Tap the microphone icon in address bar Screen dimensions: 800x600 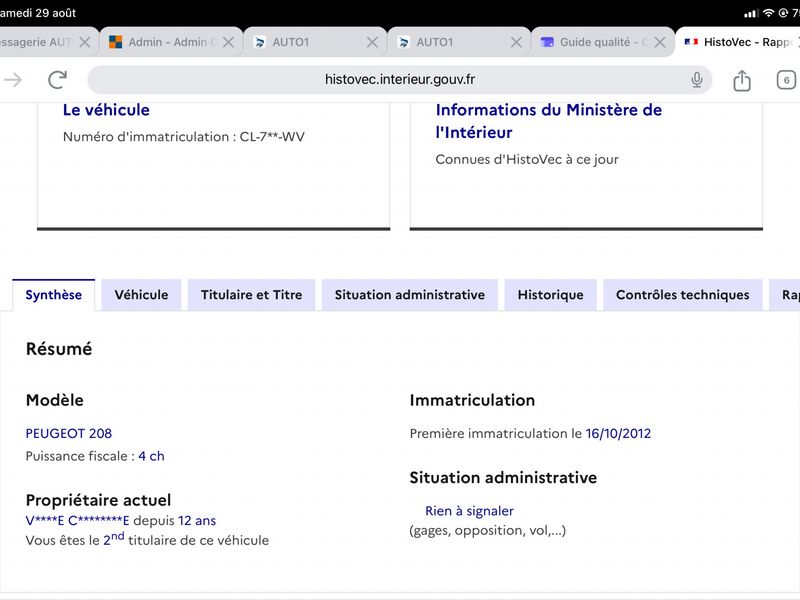696,80
